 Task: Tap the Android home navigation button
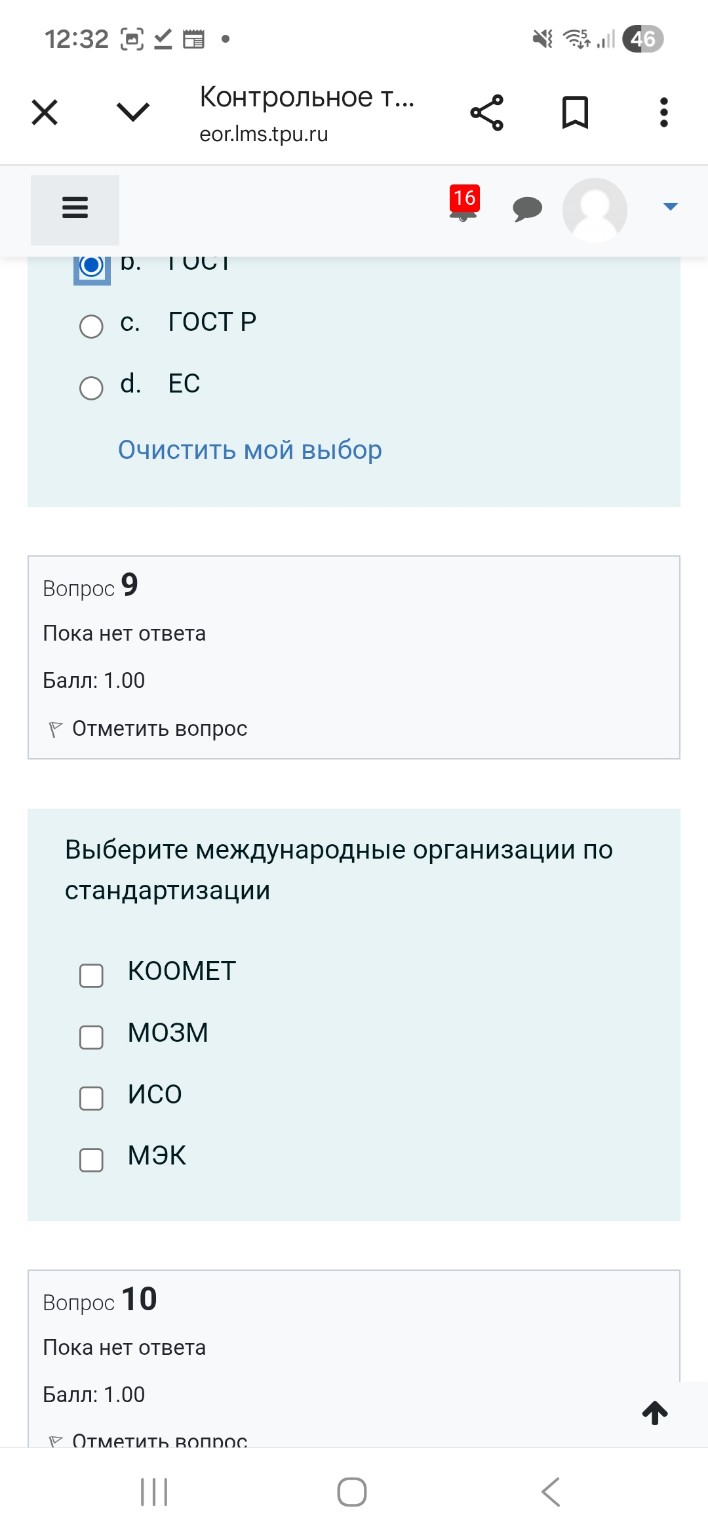coord(351,1490)
